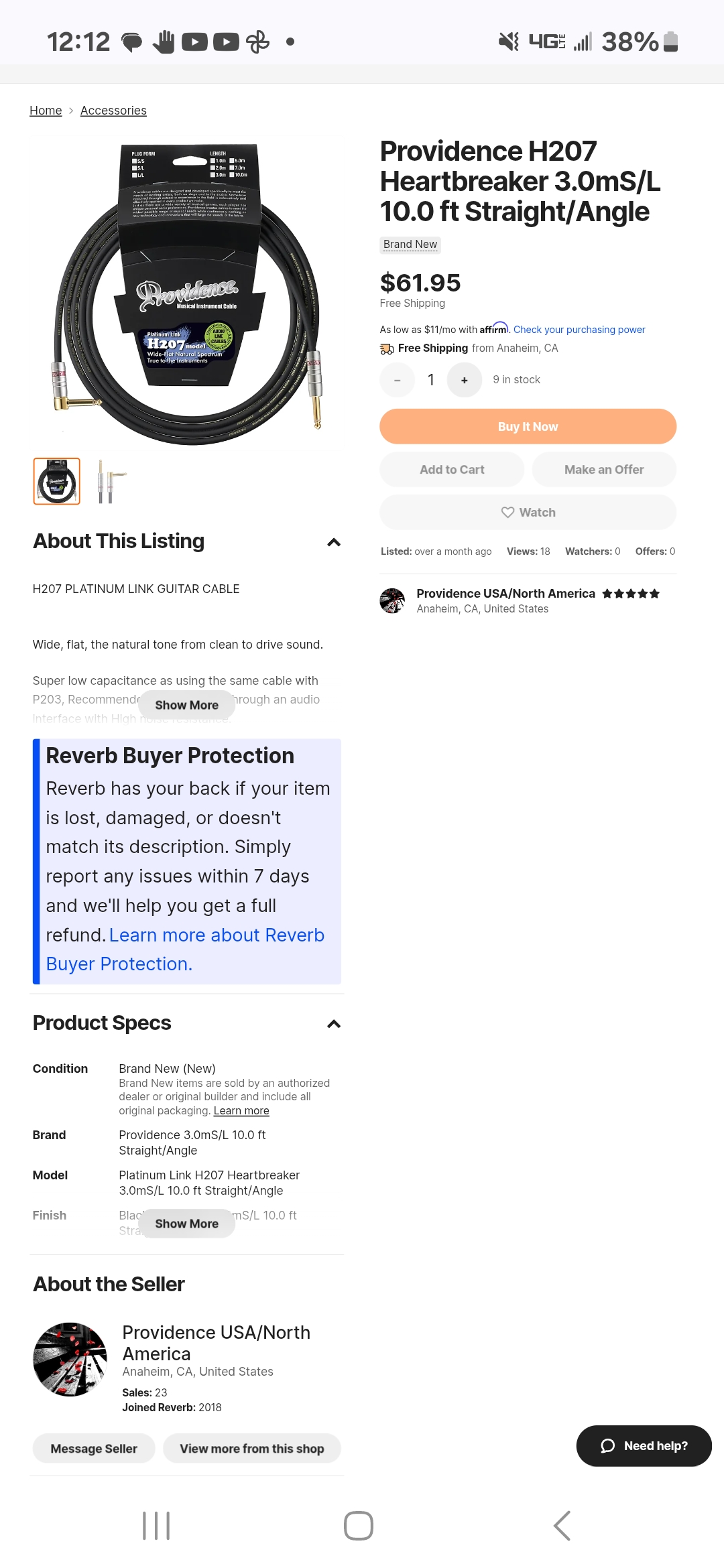Show More of the listing description
The width and height of the screenshot is (724, 1568).
pos(186,705)
